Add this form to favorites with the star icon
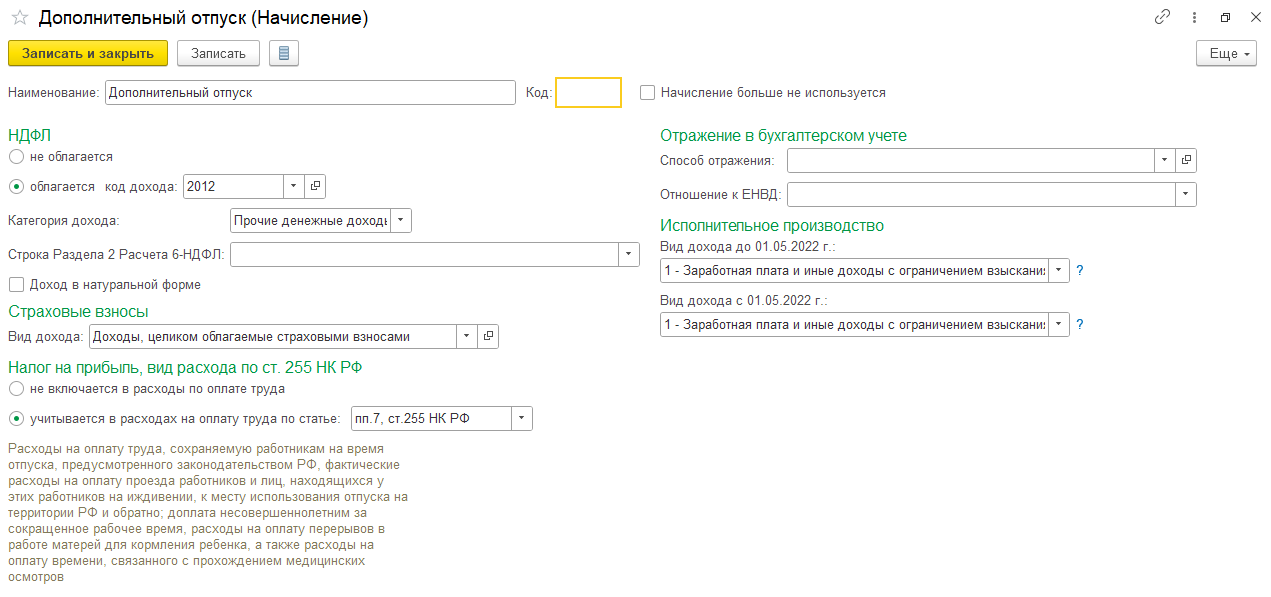1271x597 pixels. pos(19,18)
